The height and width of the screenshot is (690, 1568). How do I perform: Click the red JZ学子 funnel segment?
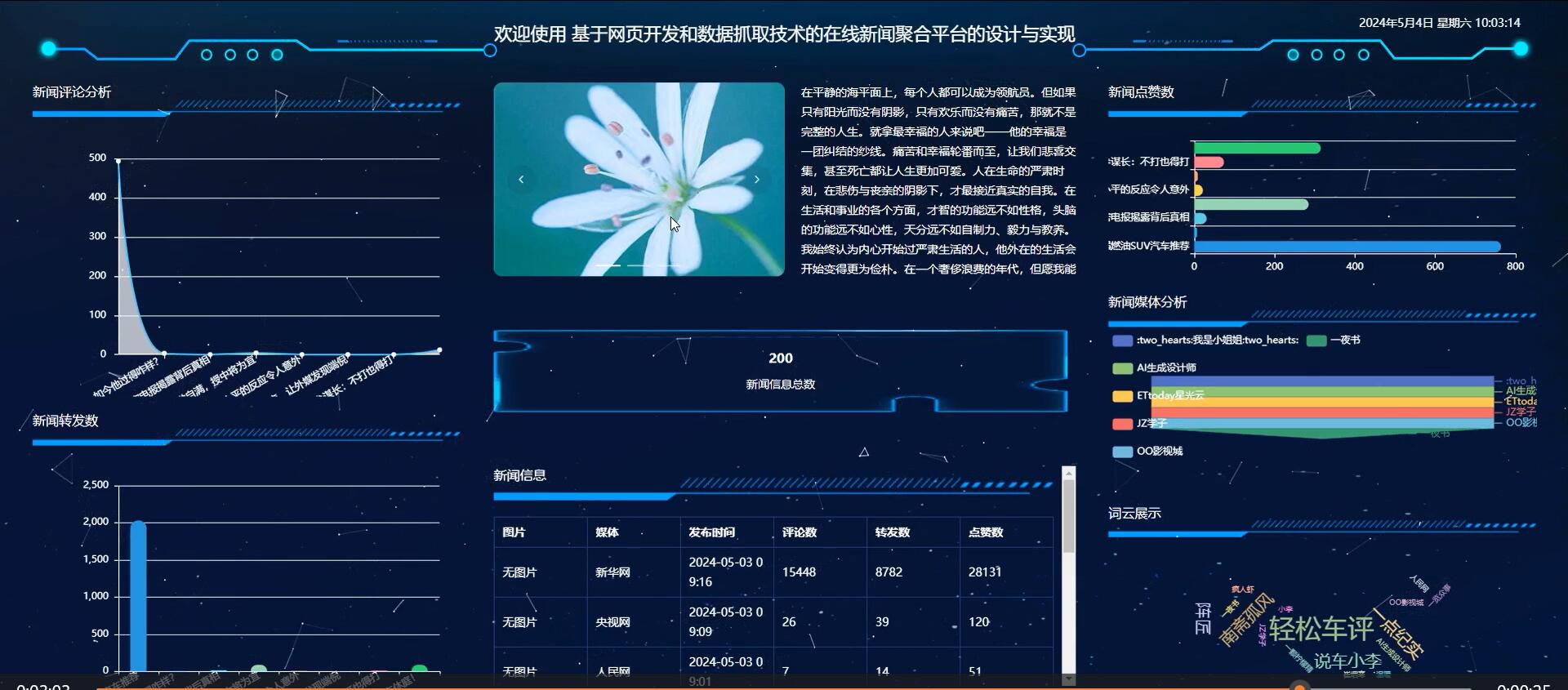pos(1322,412)
